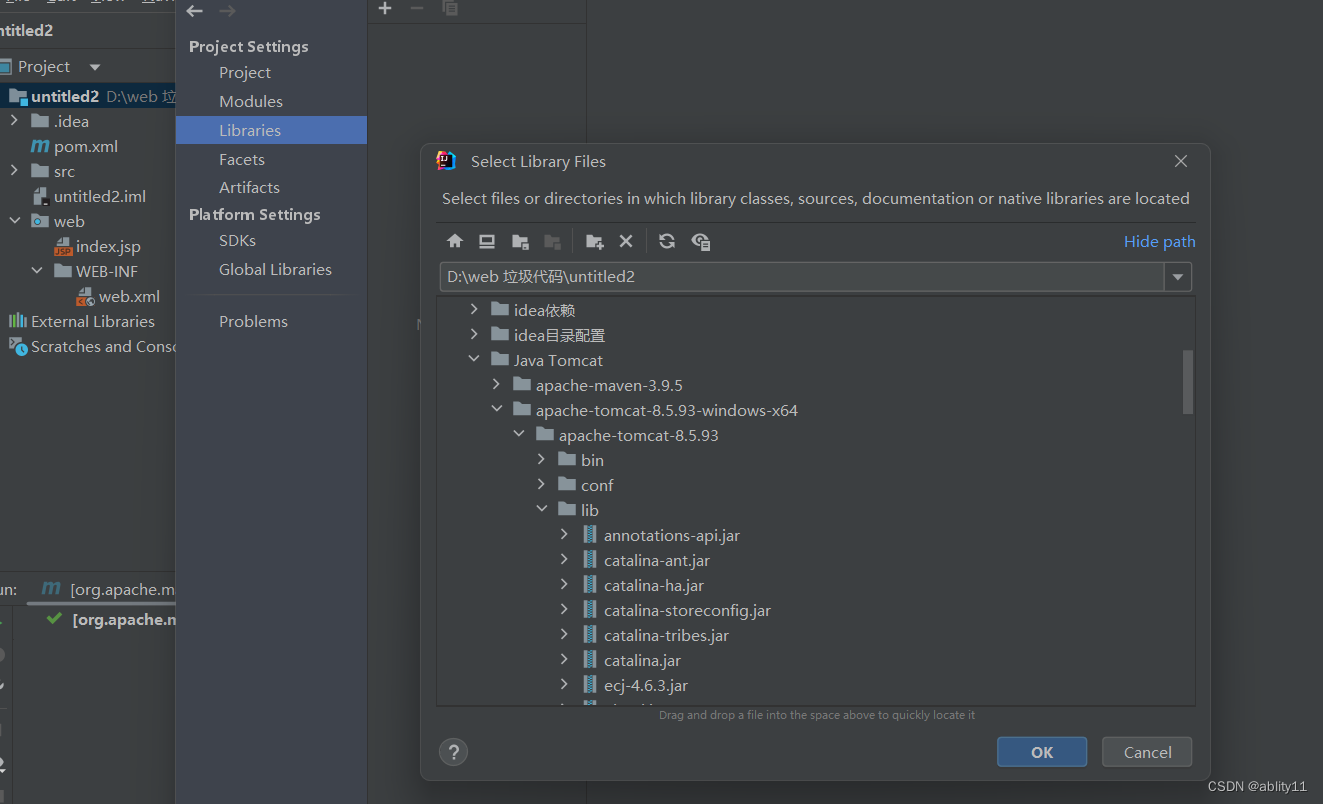The image size is (1323, 804).
Task: Click the back arrow in Project Structure
Action: tap(195, 11)
